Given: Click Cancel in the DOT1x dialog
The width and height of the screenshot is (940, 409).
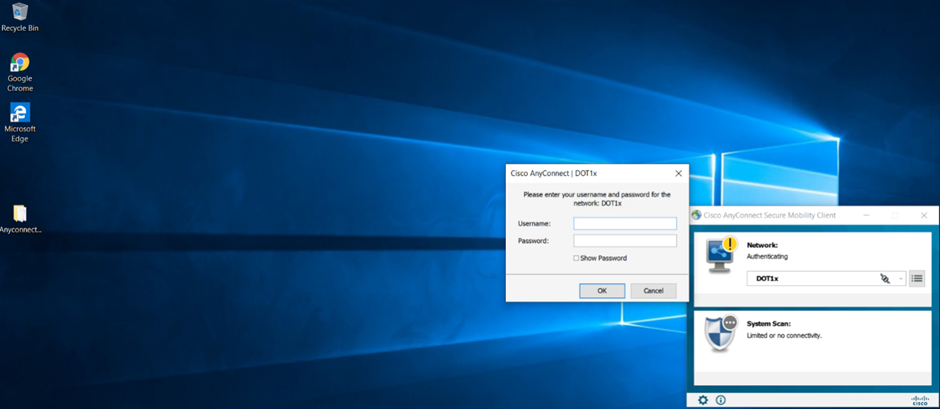Looking at the screenshot, I should [x=653, y=291].
